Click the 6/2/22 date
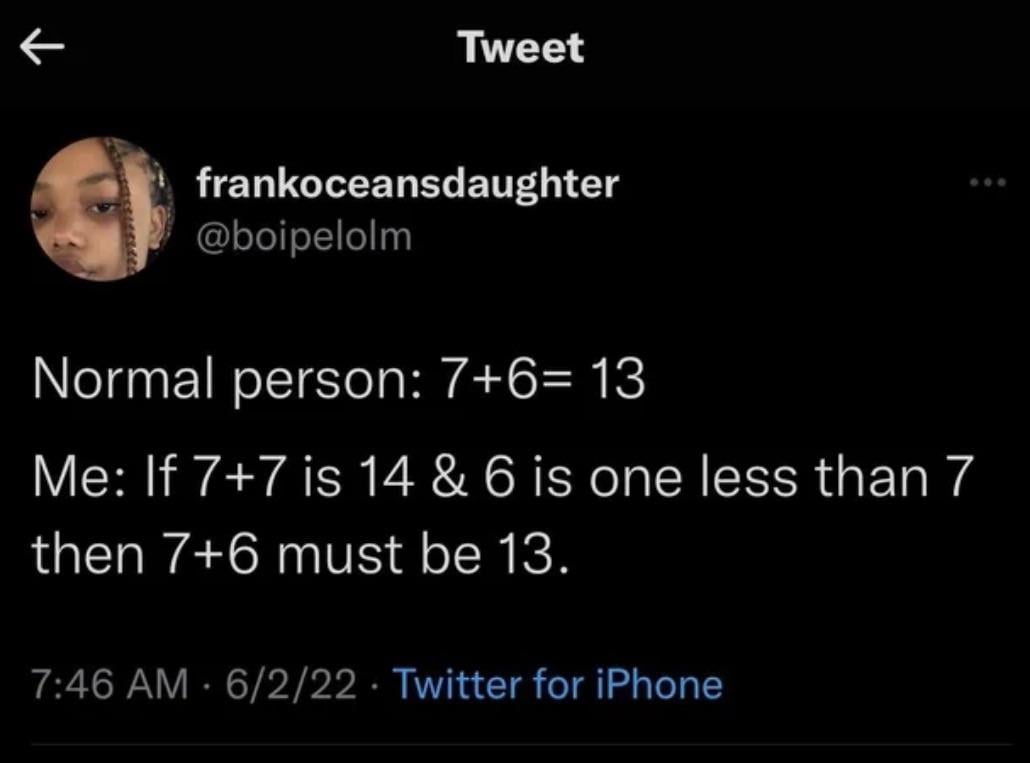1030x763 pixels. (292, 685)
